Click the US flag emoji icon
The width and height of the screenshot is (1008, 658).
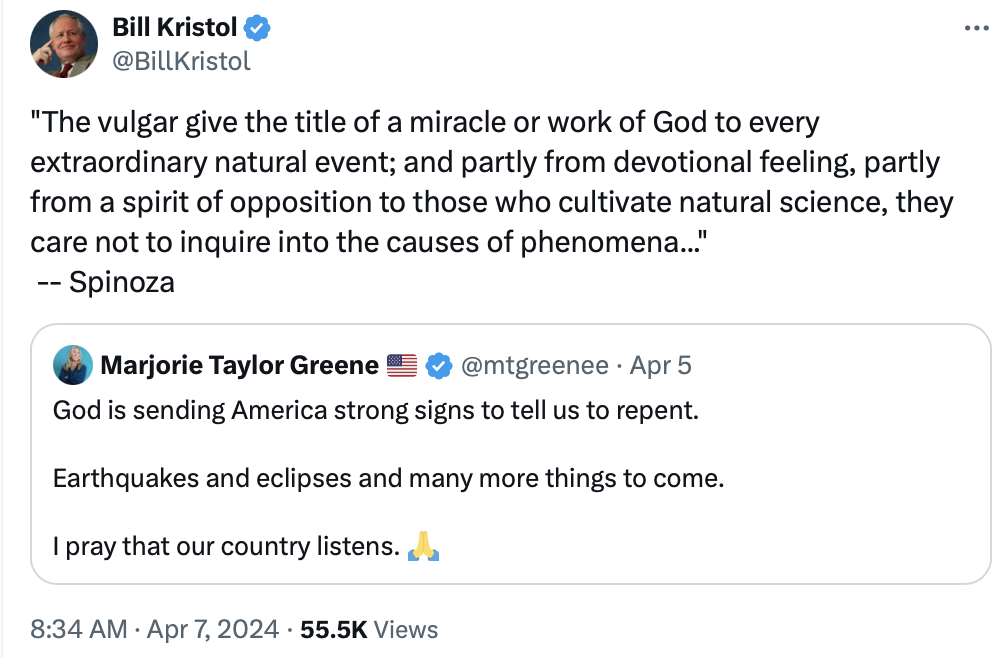point(401,366)
